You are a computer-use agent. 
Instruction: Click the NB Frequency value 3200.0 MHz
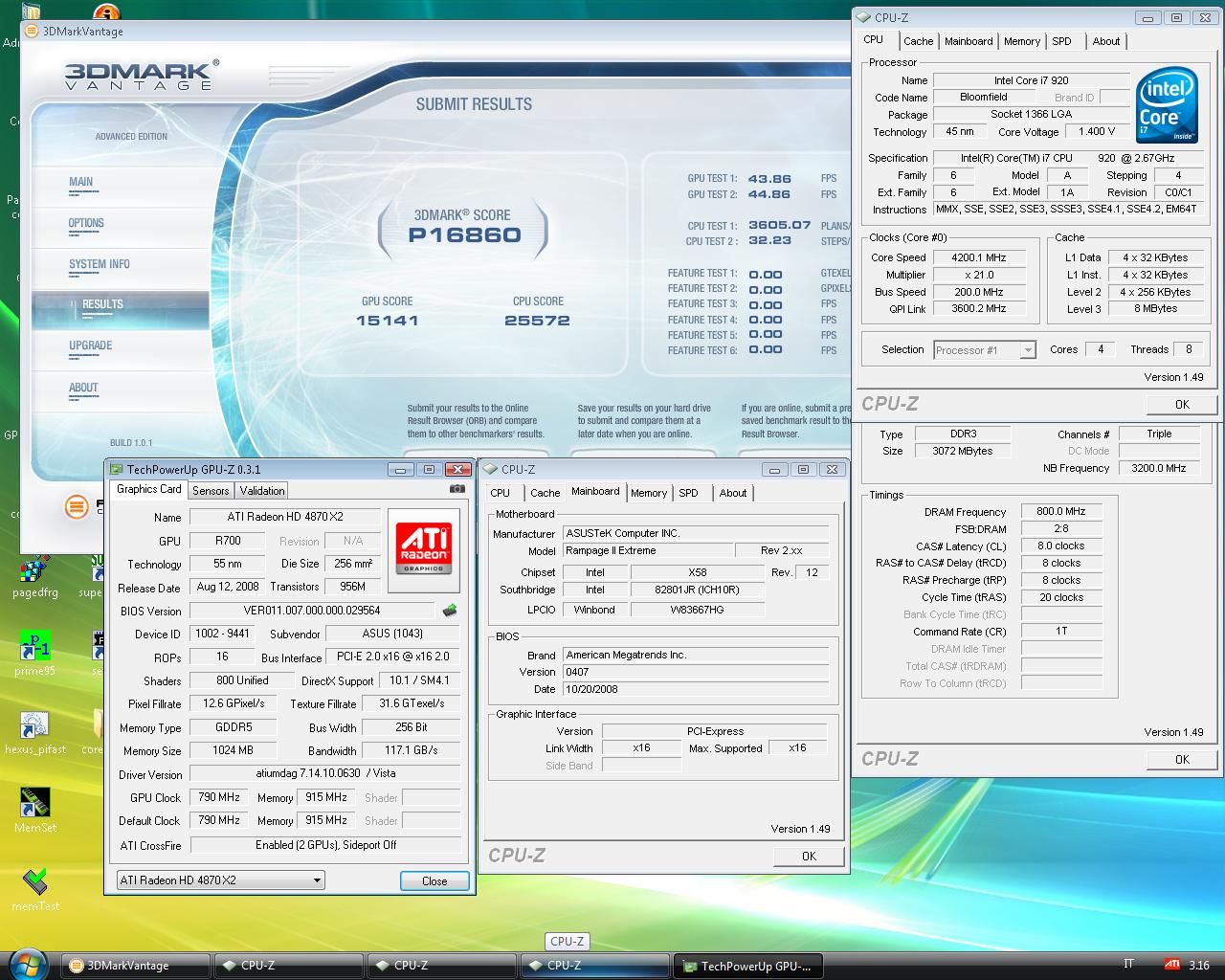(x=1159, y=469)
